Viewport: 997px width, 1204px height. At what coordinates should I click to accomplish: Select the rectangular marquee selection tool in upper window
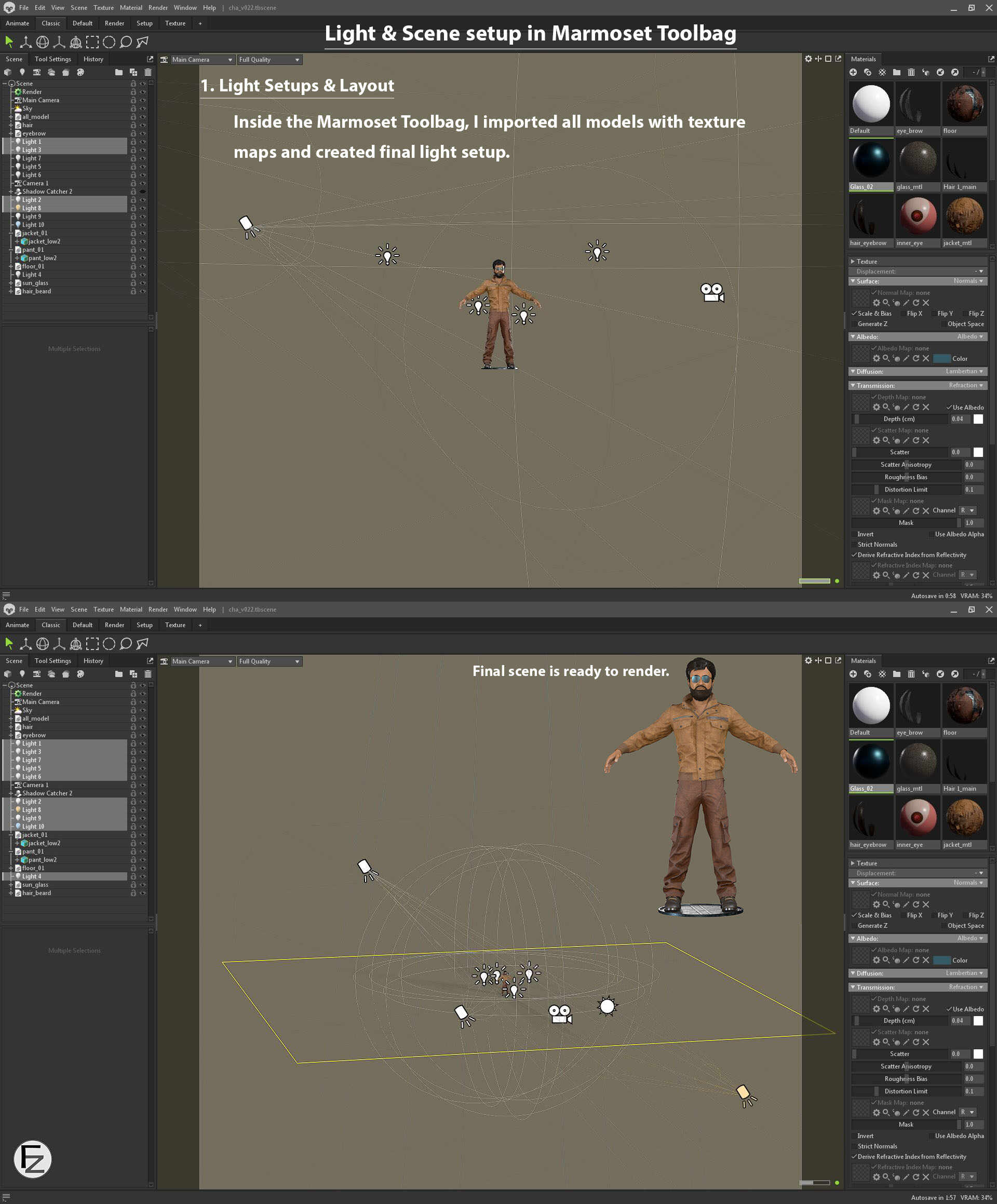(92, 42)
